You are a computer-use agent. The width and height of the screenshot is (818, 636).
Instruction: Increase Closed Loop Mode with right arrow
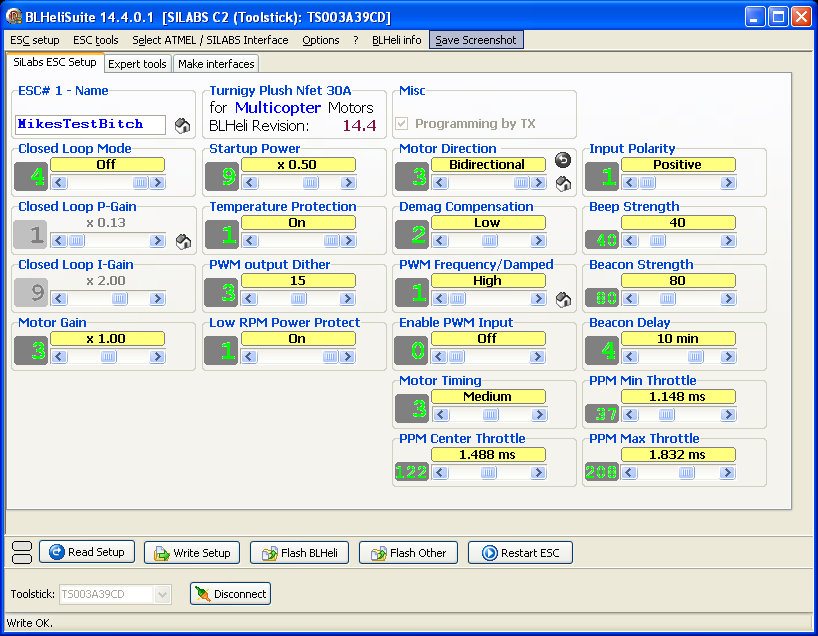(x=158, y=183)
